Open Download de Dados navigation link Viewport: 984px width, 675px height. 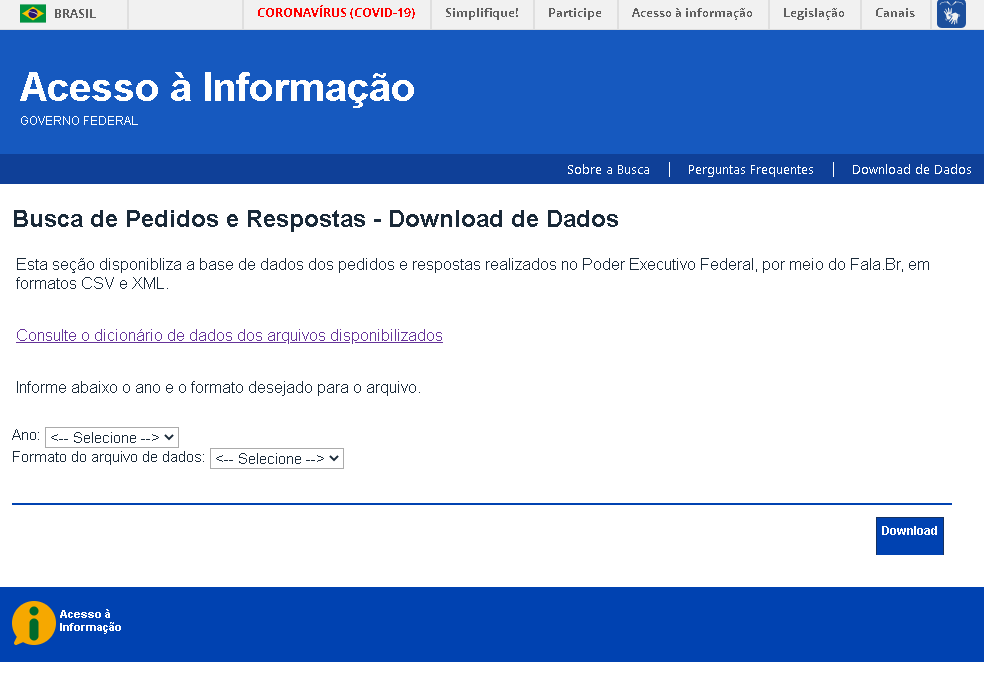pyautogui.click(x=911, y=169)
